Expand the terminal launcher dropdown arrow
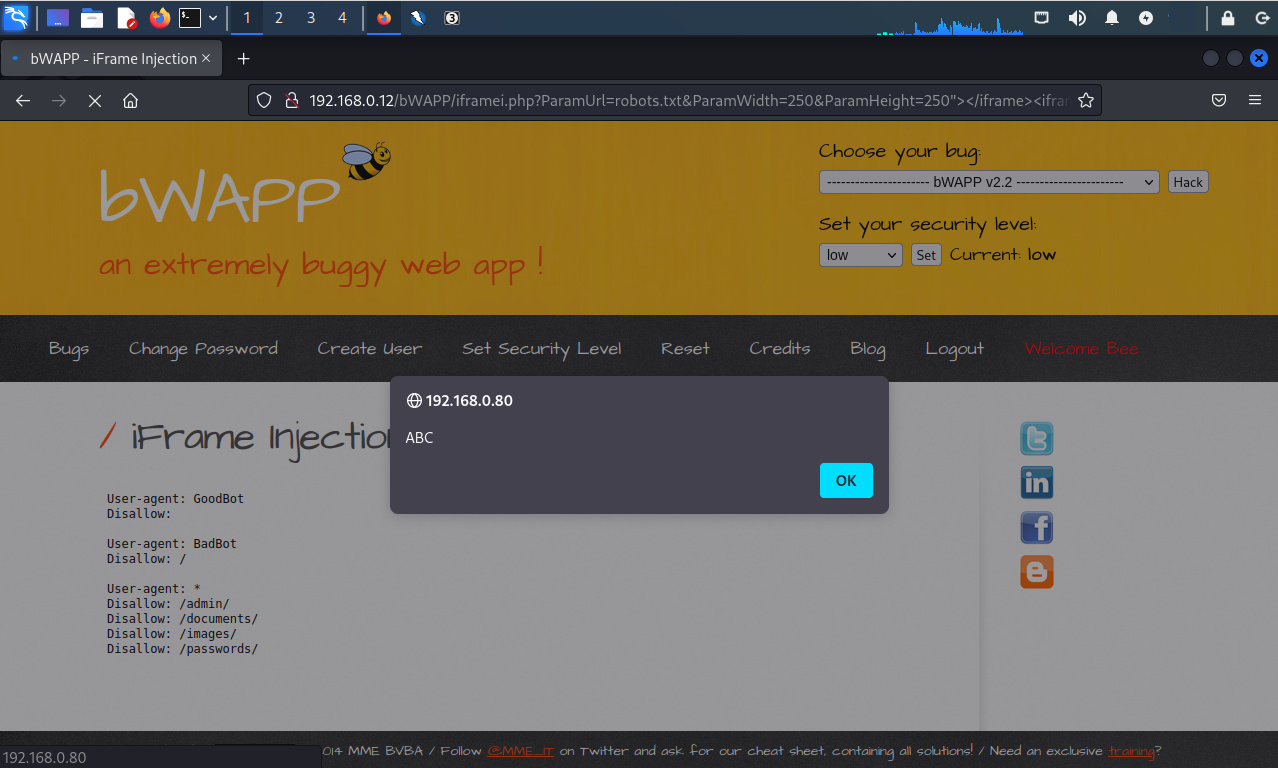Screen dimensions: 1278x768 click(x=213, y=18)
